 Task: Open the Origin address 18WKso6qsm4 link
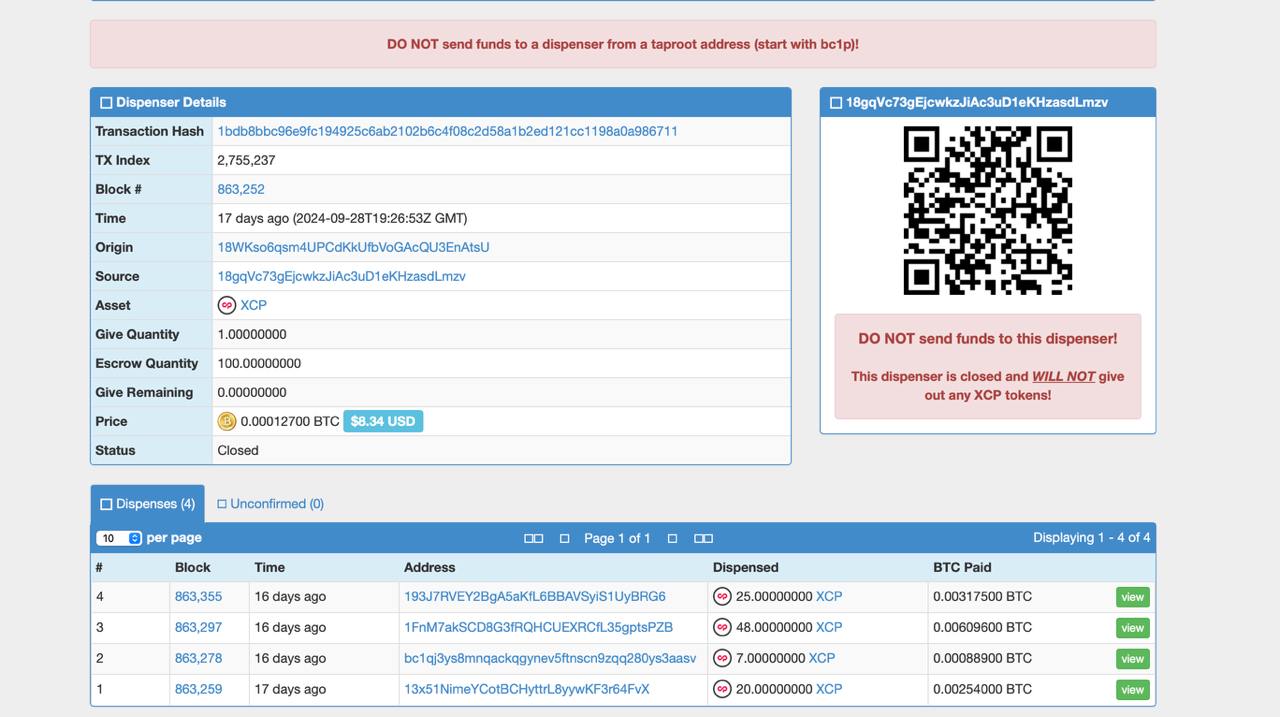coord(354,247)
